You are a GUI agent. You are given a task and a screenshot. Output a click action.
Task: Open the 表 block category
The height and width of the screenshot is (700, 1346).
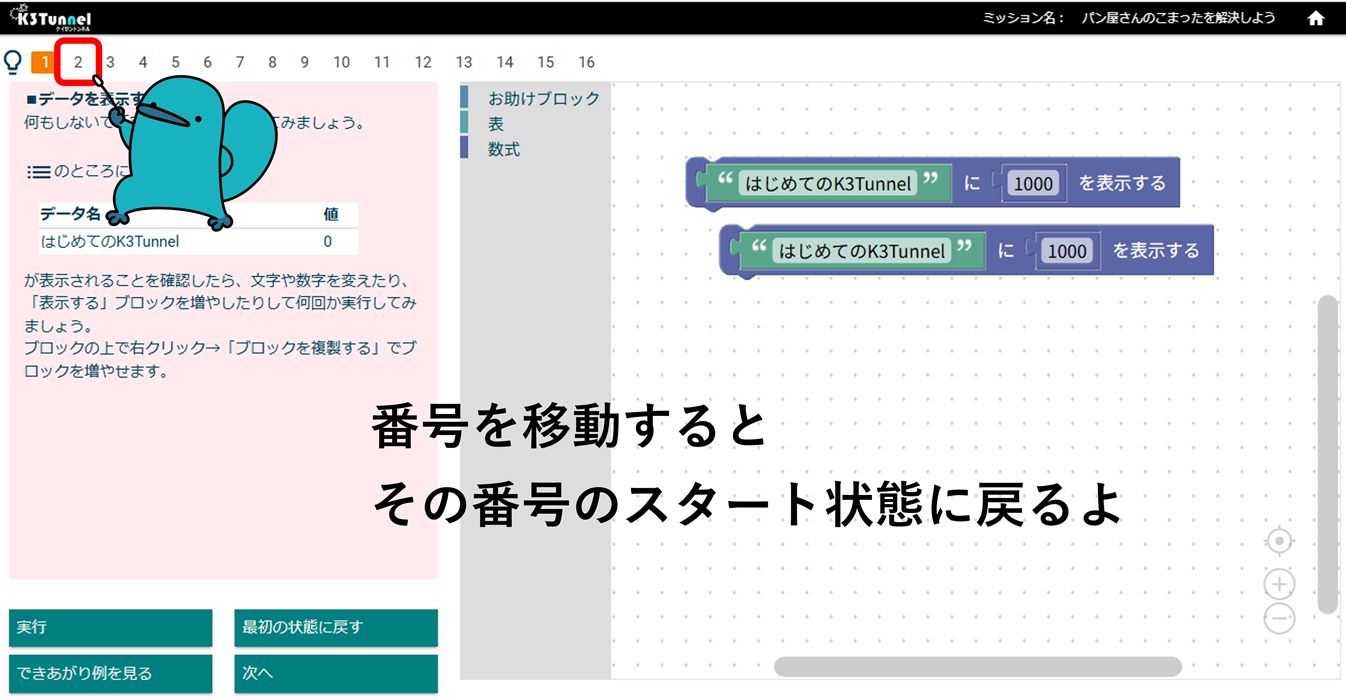tap(496, 124)
